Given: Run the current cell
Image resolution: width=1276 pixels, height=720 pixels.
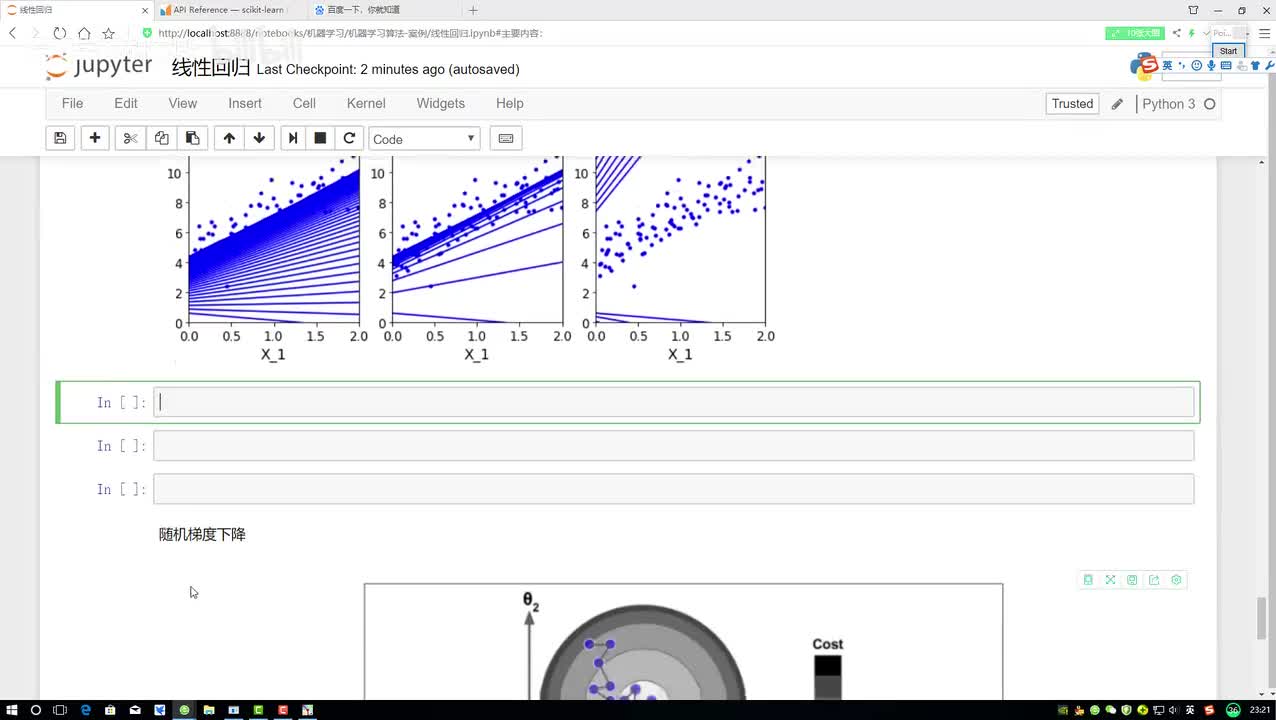Looking at the screenshot, I should (293, 138).
